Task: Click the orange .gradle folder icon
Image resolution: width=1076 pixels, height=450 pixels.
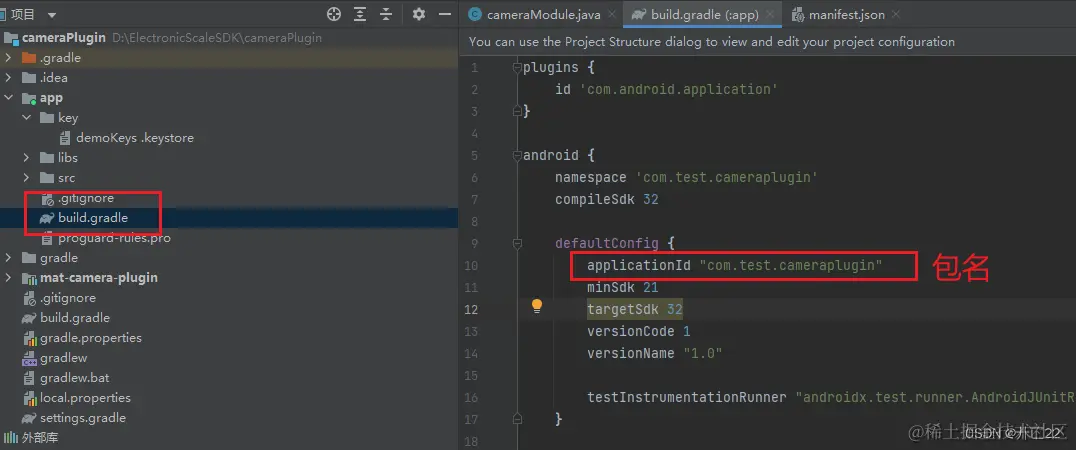Action: 29,58
